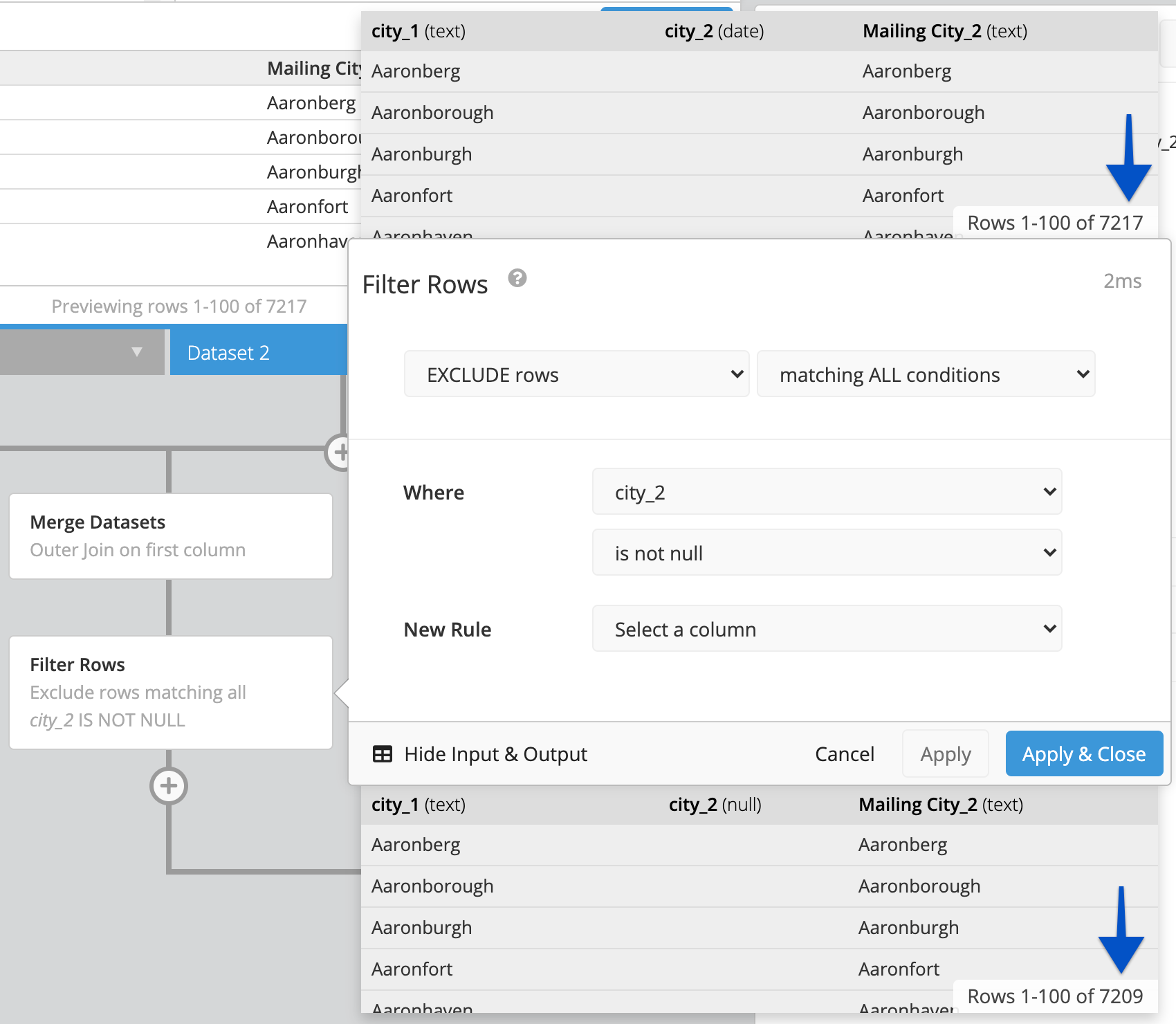Click Aaronberg in the left preview table
Screen dimensions: 1176x1024
(x=311, y=103)
